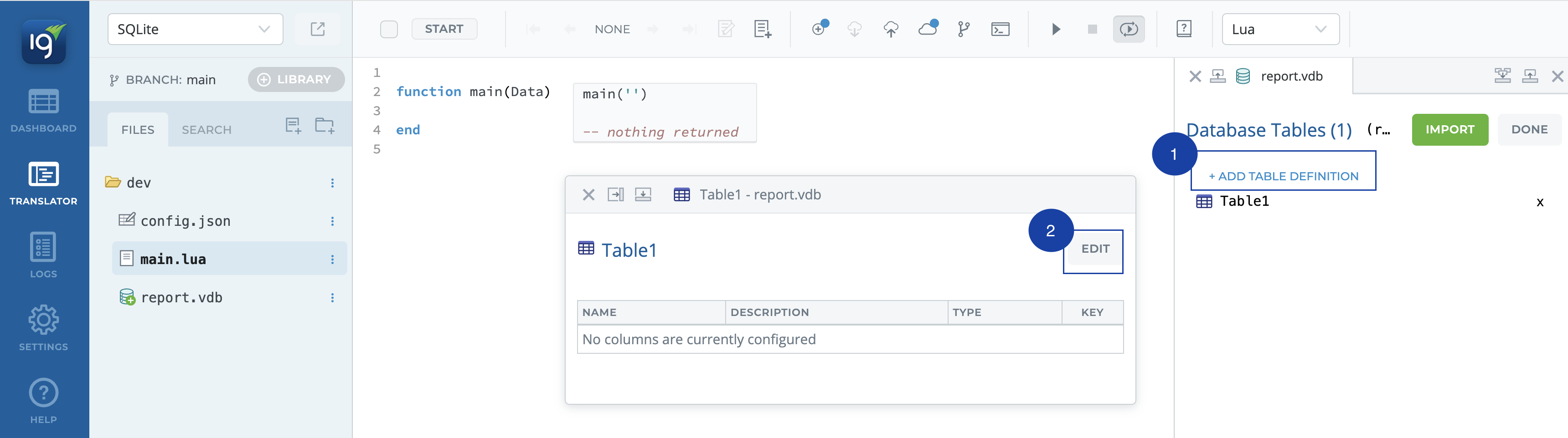Screen dimensions: 1568x438
Task: Open the help document icon in toolbar
Action: 1184,29
